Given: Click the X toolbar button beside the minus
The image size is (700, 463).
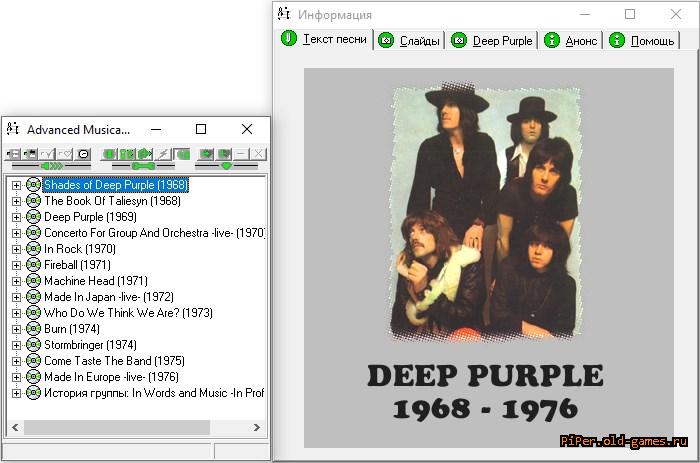Looking at the screenshot, I should pyautogui.click(x=258, y=154).
